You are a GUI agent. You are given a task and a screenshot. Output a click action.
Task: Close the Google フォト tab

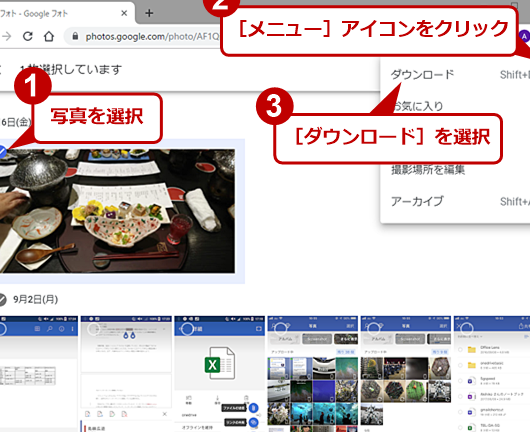[124, 13]
